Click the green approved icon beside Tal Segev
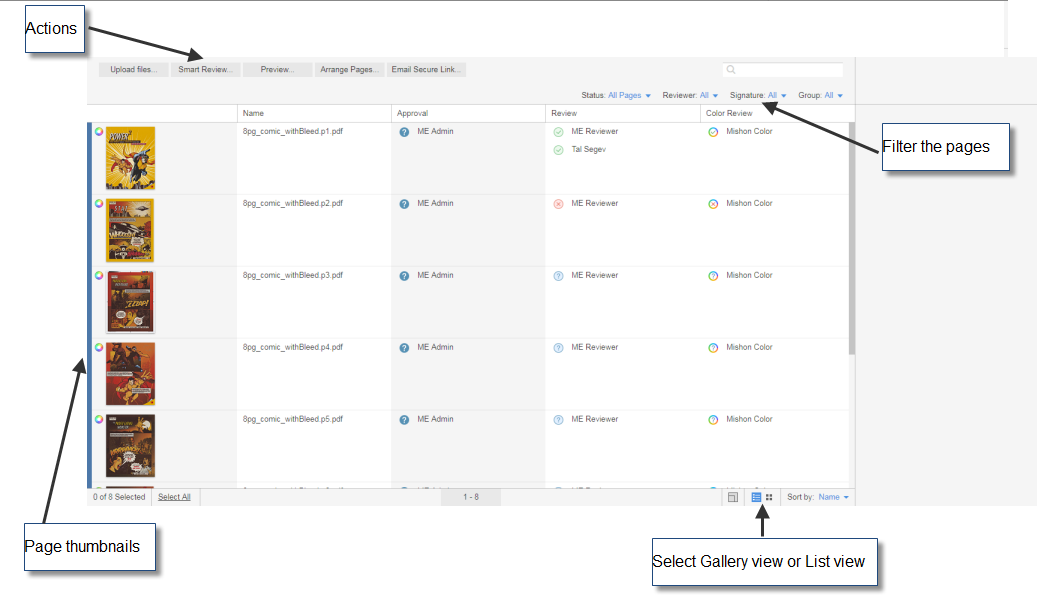Image resolution: width=1037 pixels, height=606 pixels. tap(558, 150)
